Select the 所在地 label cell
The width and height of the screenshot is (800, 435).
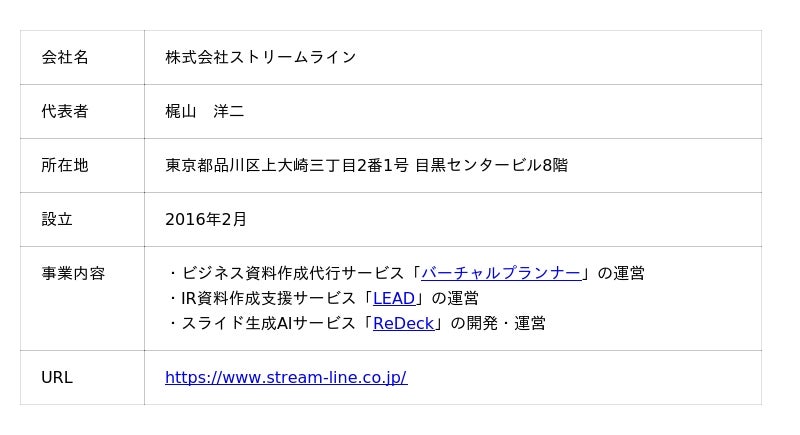(x=65, y=165)
